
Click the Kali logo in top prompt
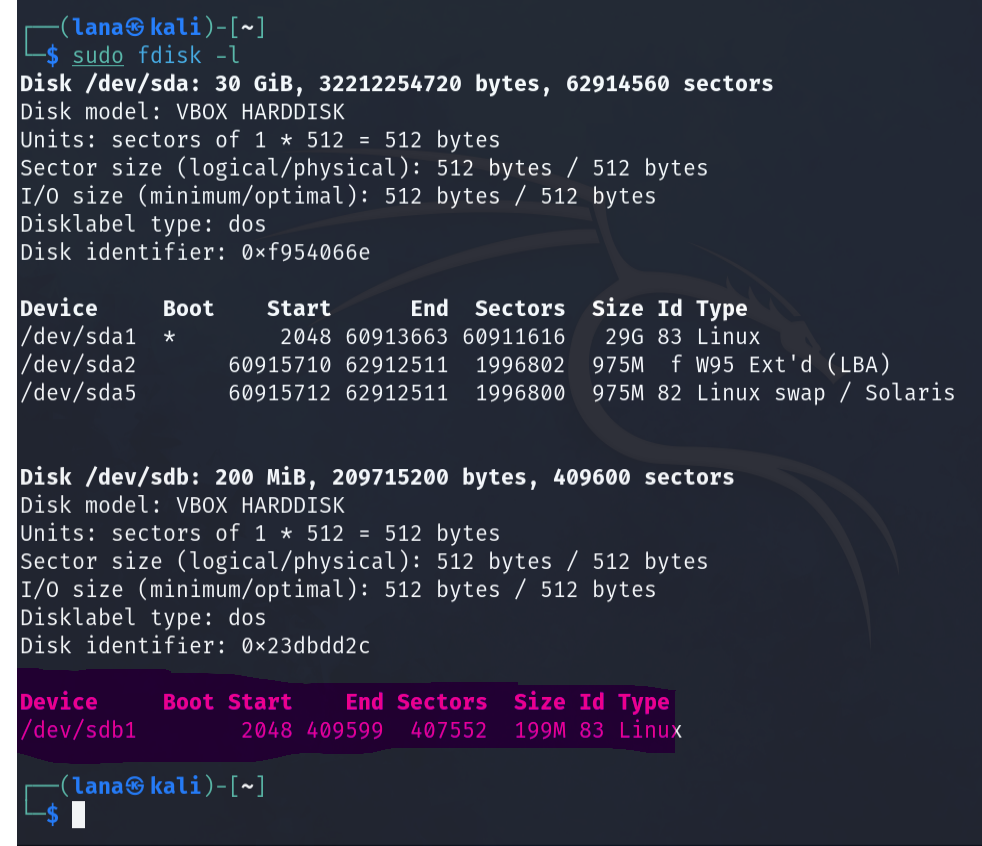coord(135,28)
